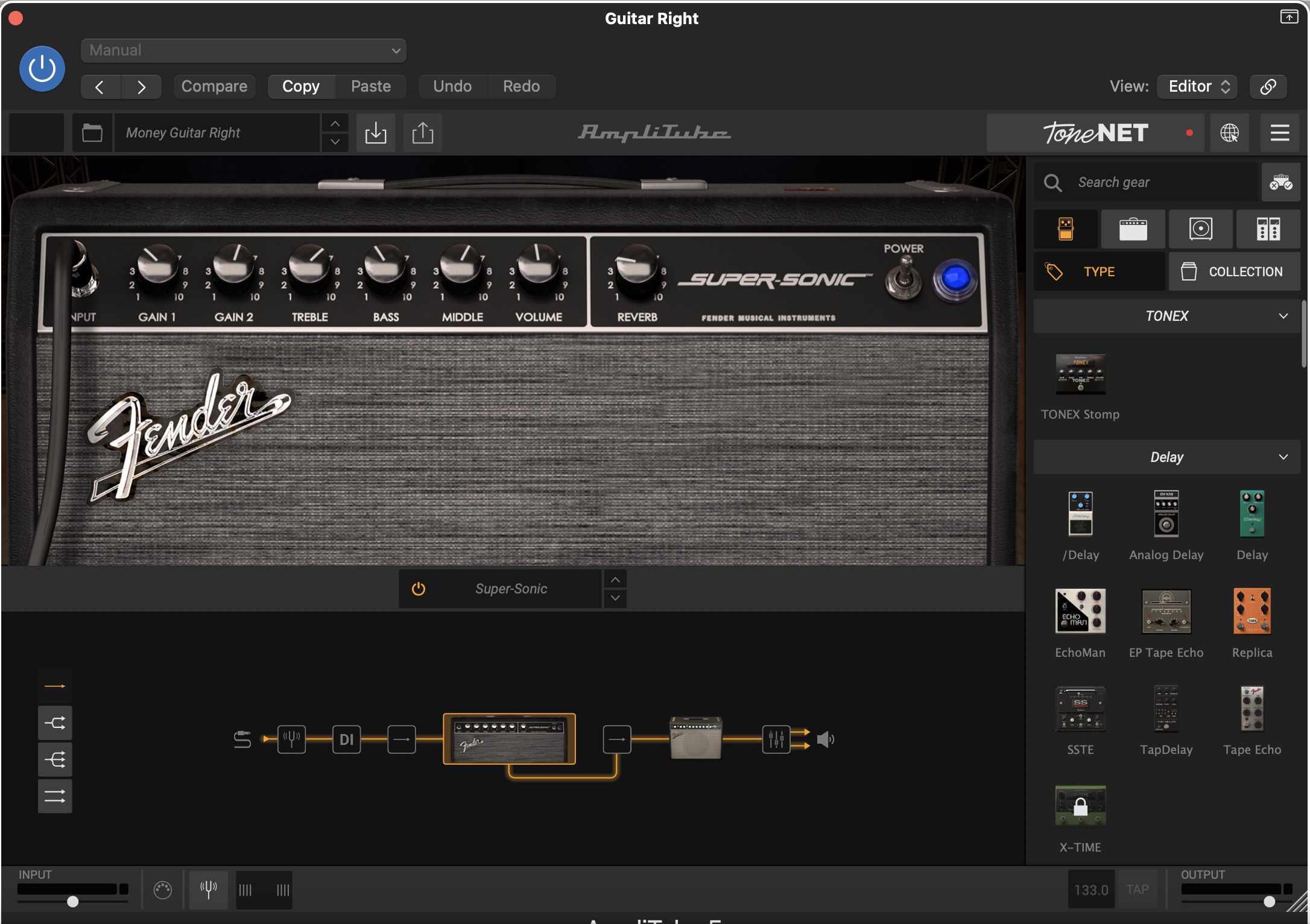The width and height of the screenshot is (1310, 924).
Task: Click the 133.0 tempo value
Action: click(x=1091, y=890)
